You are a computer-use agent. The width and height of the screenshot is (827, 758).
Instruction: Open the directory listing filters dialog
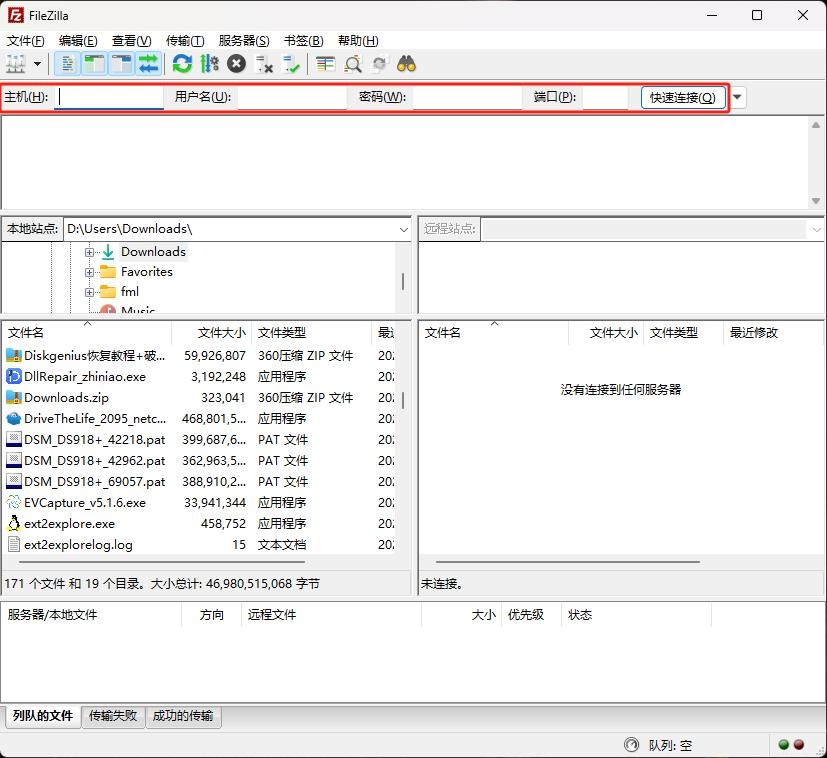point(325,64)
